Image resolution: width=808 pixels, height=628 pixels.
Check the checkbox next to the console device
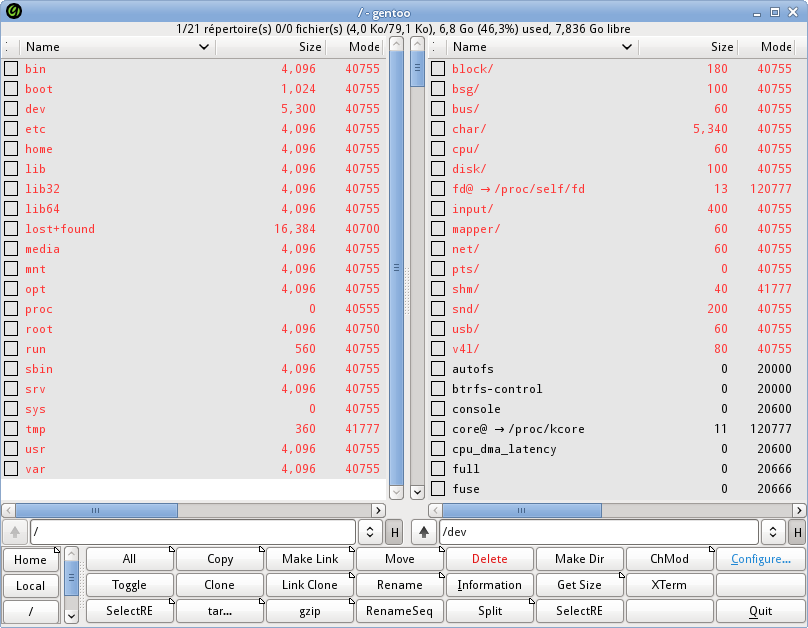437,409
